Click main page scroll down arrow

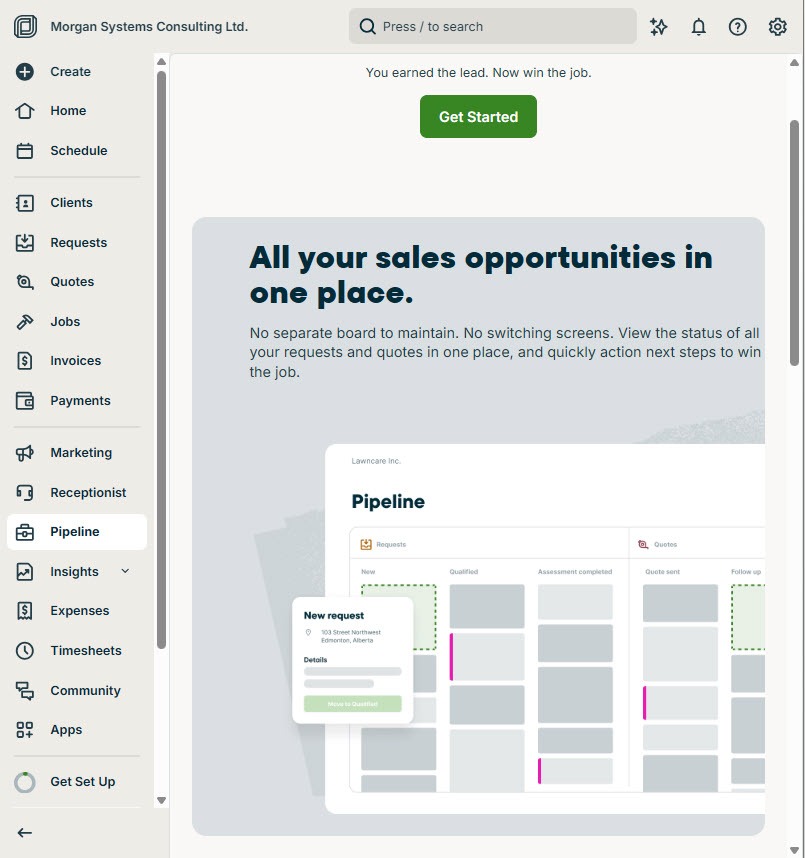tap(794, 850)
